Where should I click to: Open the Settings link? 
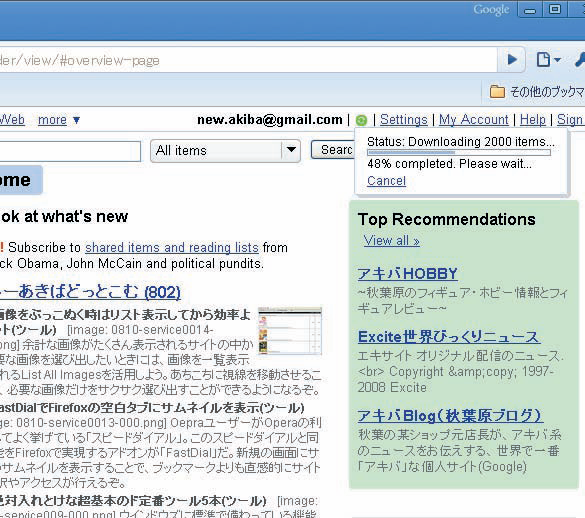(x=404, y=120)
